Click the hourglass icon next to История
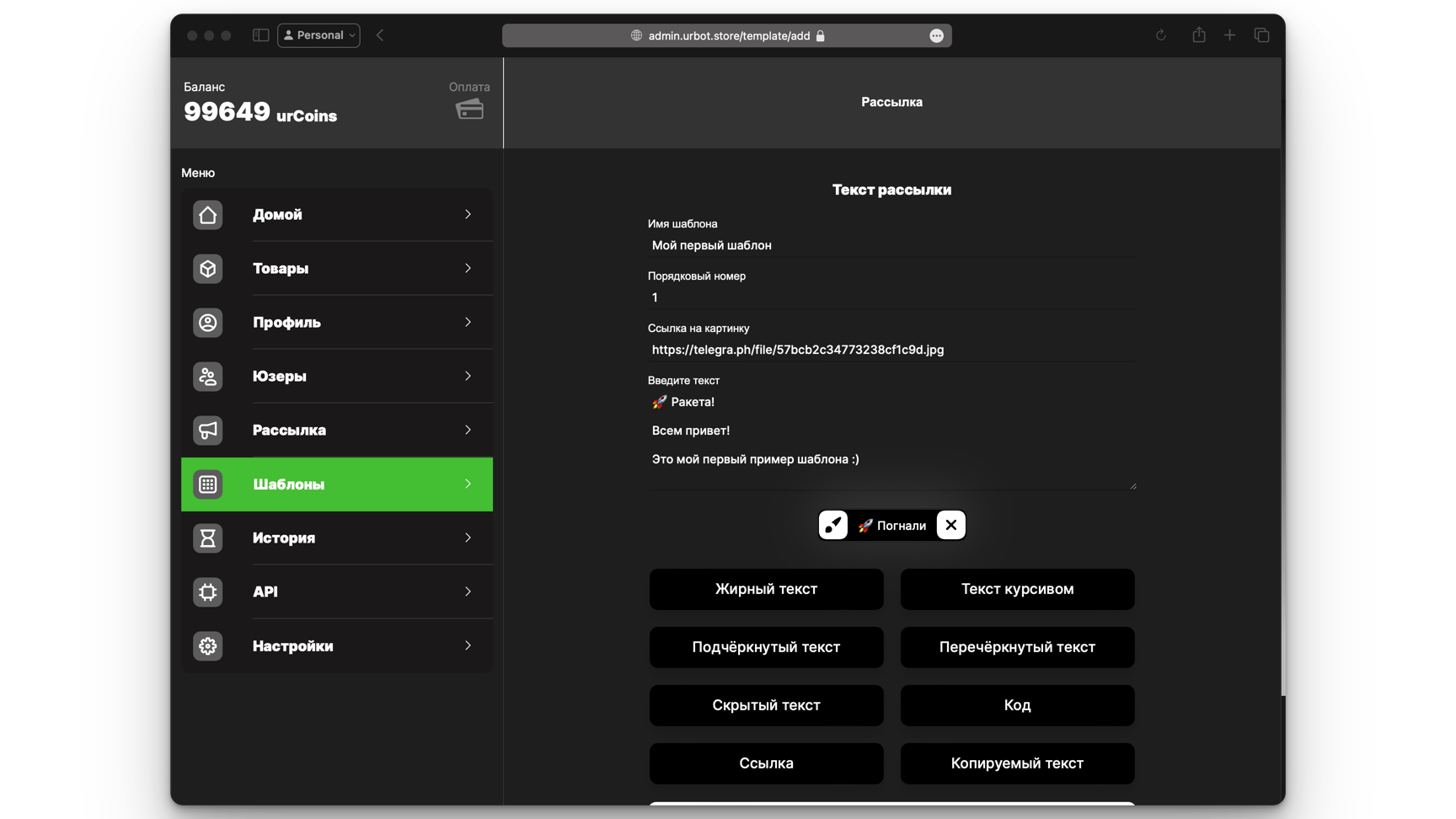1456x819 pixels. click(x=207, y=538)
